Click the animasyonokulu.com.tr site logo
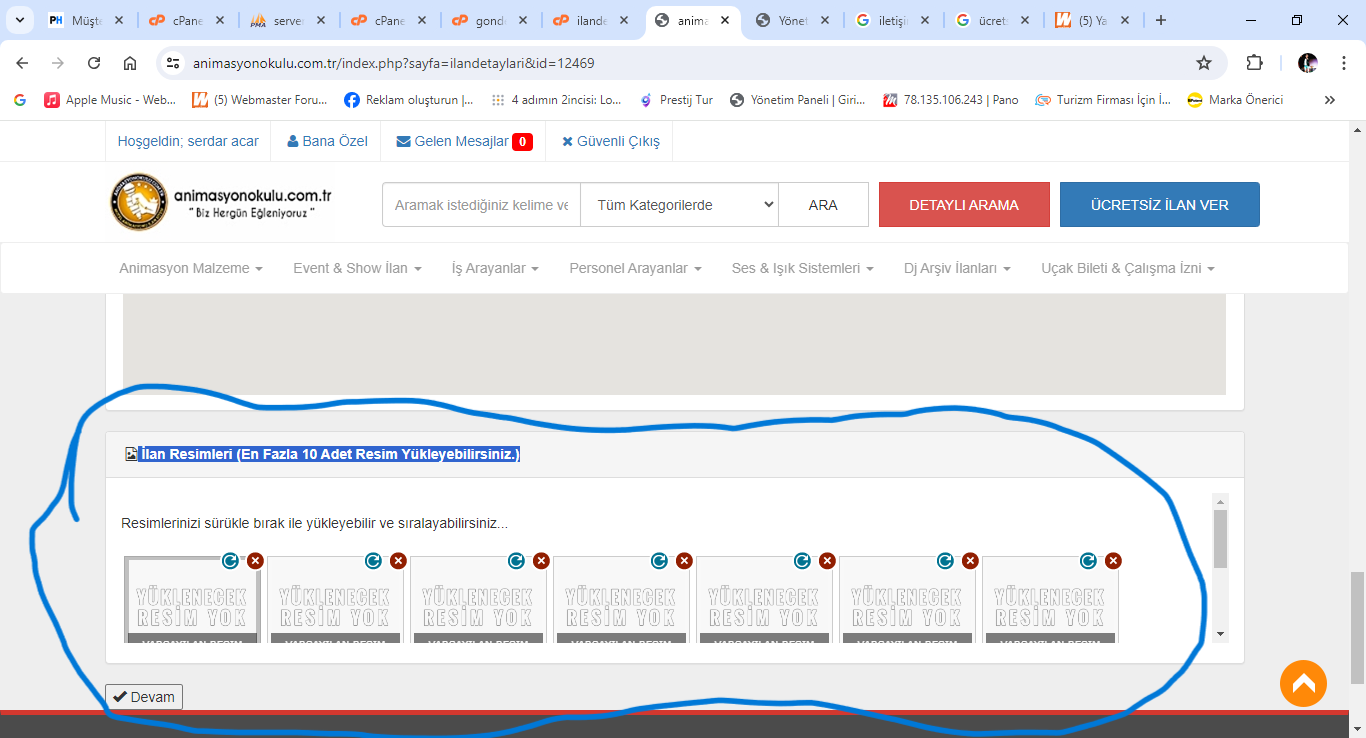 [221, 202]
